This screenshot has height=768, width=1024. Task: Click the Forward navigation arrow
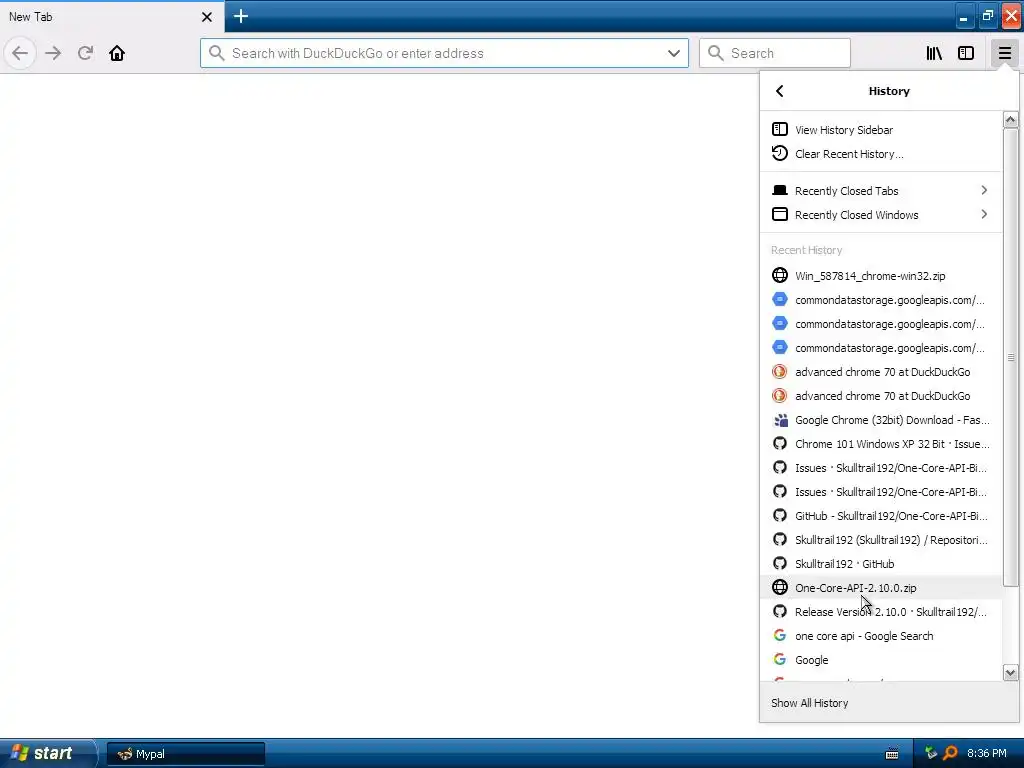click(x=53, y=53)
